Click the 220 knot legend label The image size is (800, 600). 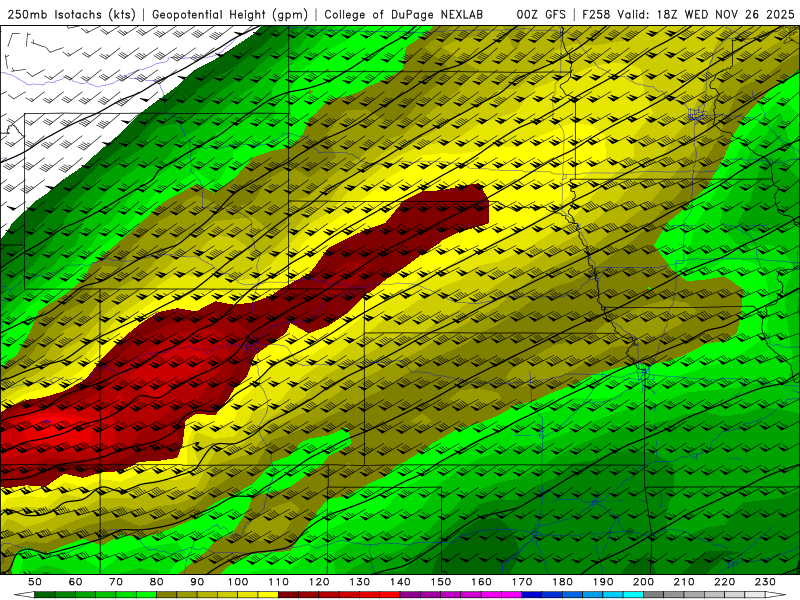click(x=724, y=582)
